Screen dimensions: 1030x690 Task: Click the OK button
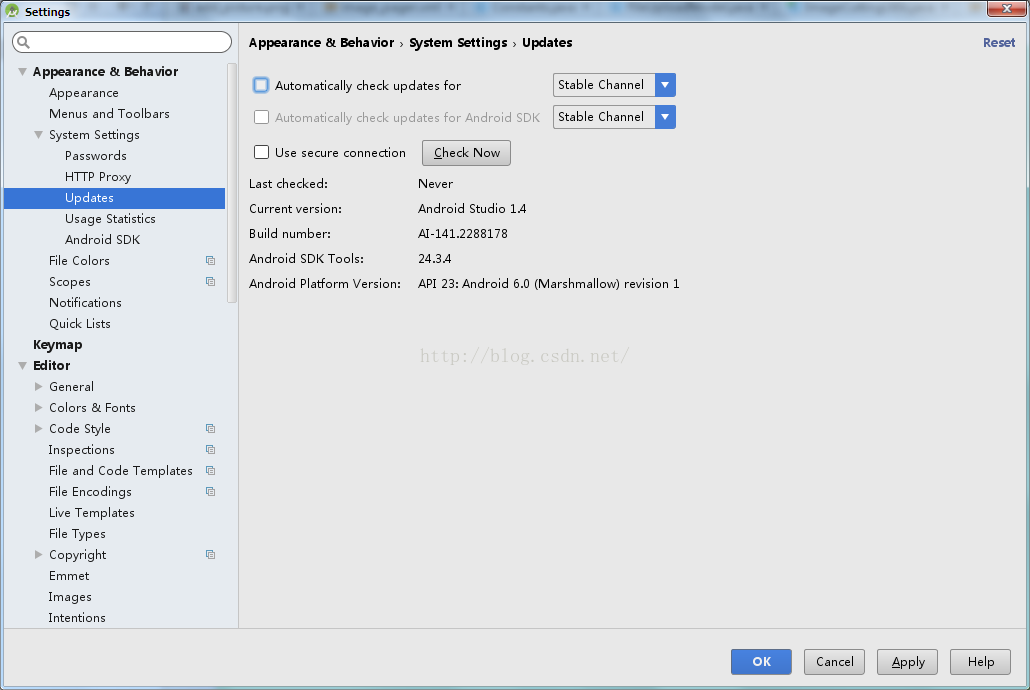coord(761,662)
